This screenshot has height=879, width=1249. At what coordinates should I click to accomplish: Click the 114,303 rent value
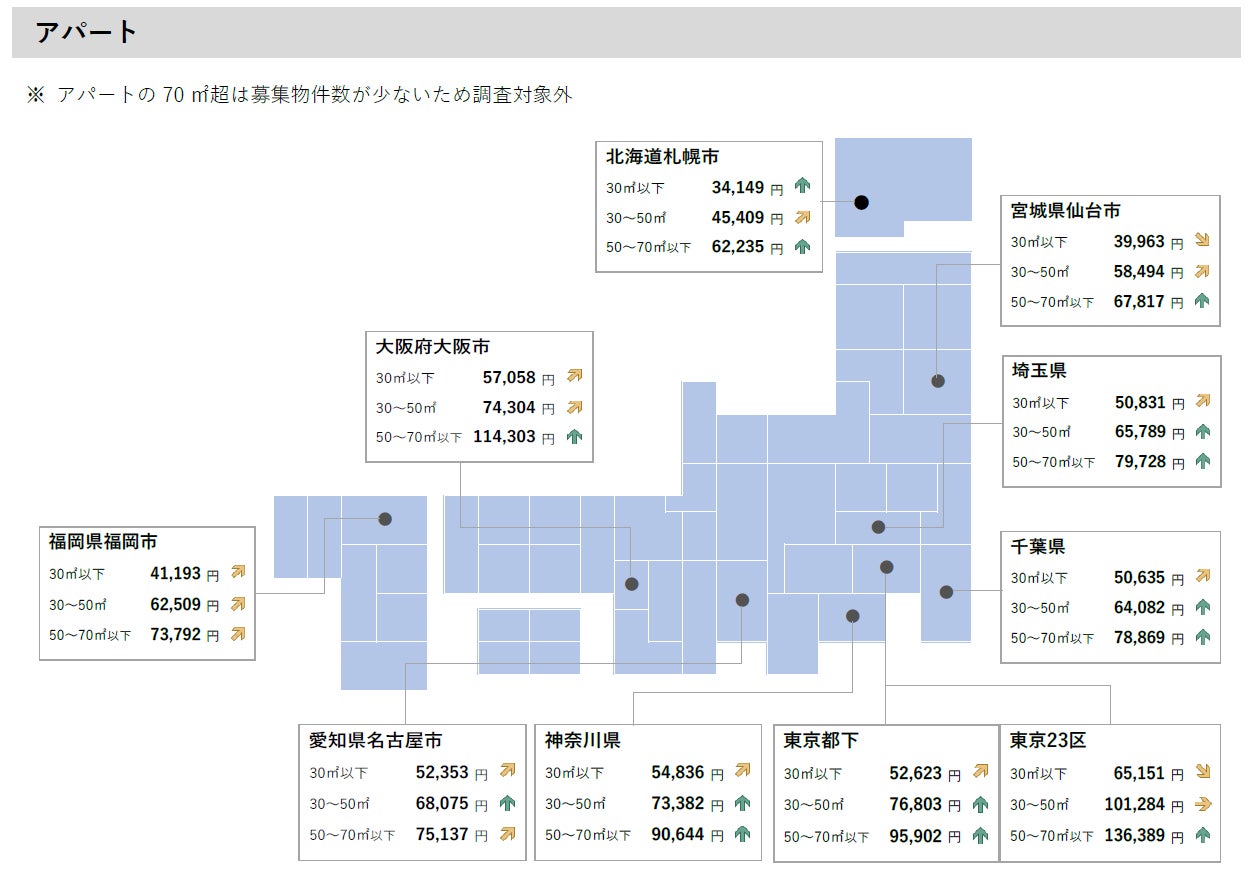(502, 437)
